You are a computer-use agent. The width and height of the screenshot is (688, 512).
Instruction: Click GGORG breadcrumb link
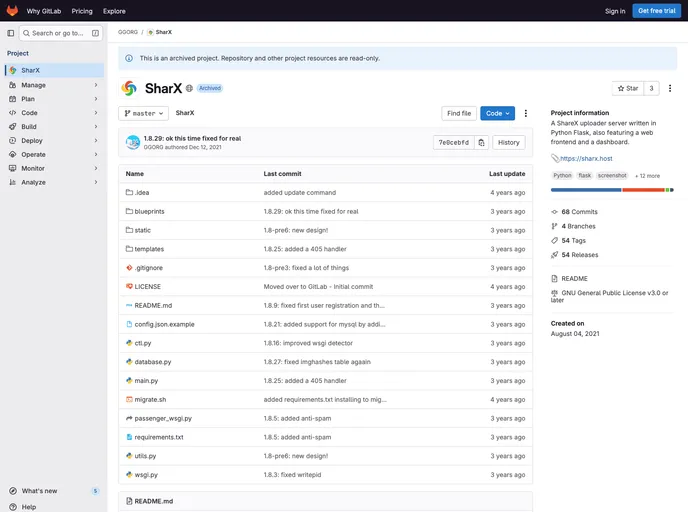point(128,32)
